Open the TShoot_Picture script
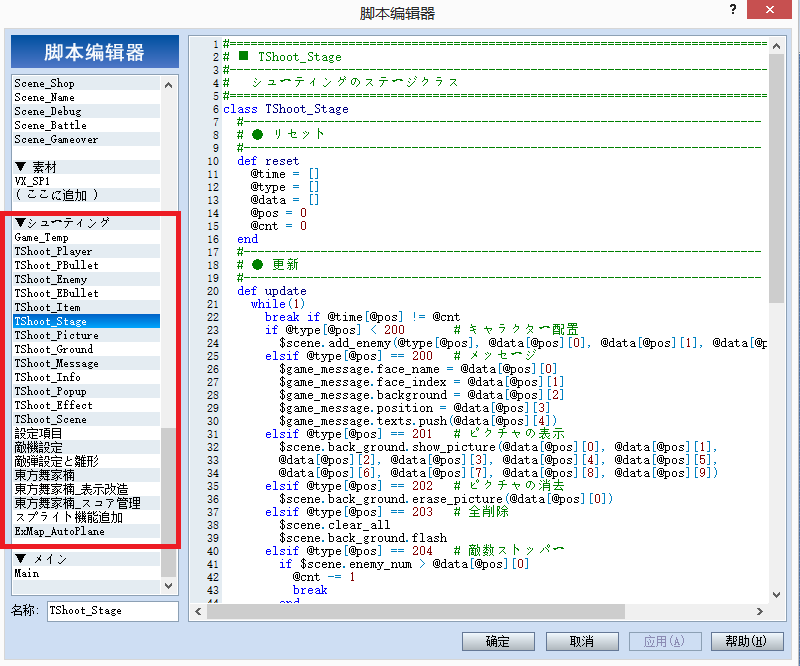 (86, 335)
